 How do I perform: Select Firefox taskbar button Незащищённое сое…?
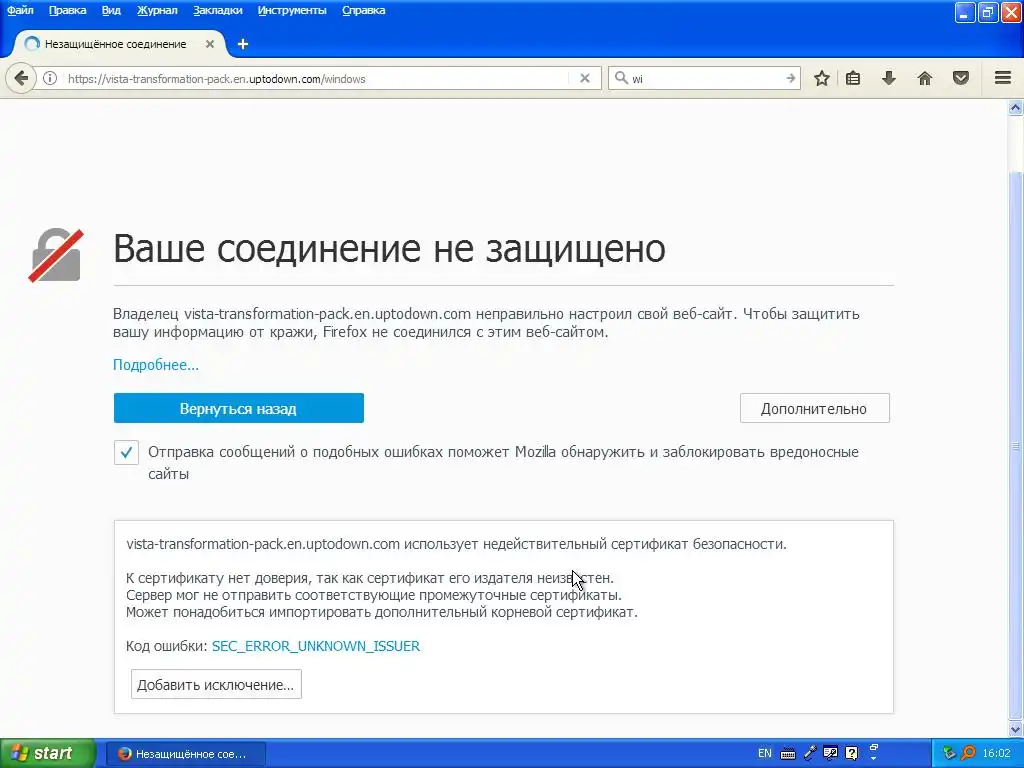185,754
